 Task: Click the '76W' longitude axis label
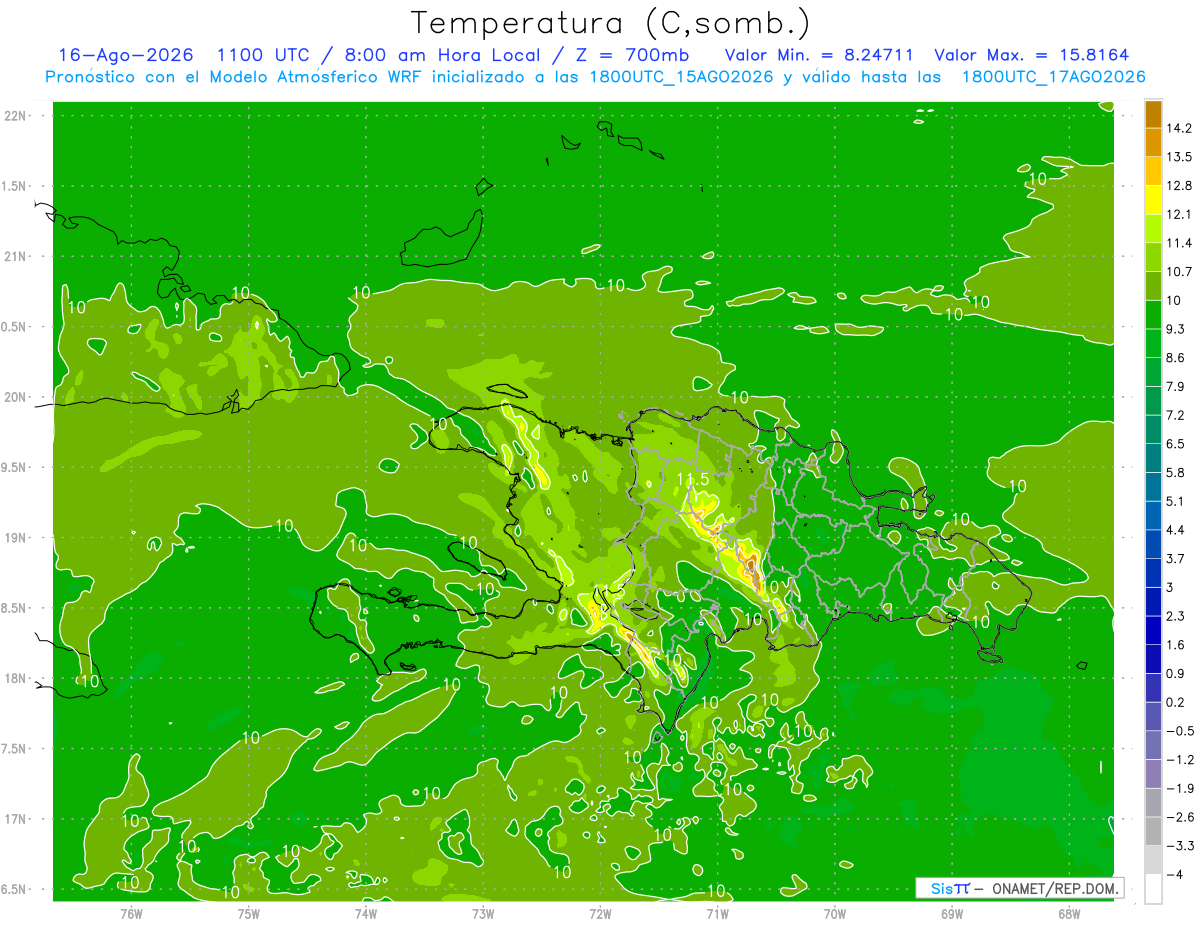point(131,913)
